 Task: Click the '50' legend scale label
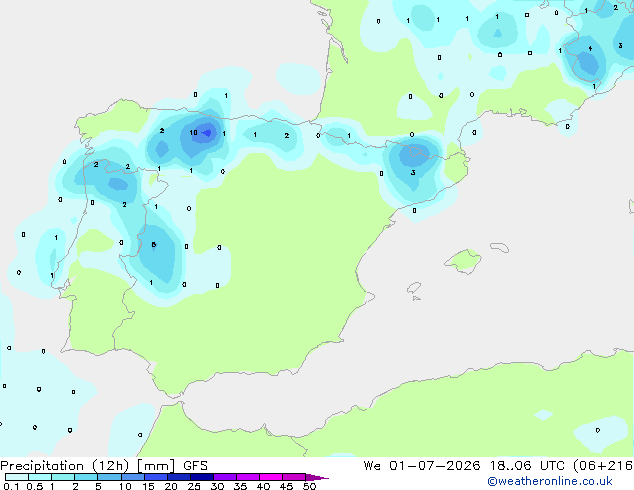click(x=309, y=486)
